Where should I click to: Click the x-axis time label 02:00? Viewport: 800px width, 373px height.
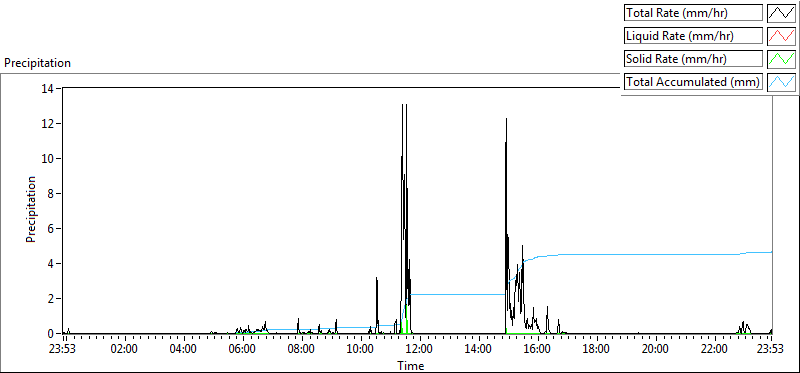pos(124,350)
